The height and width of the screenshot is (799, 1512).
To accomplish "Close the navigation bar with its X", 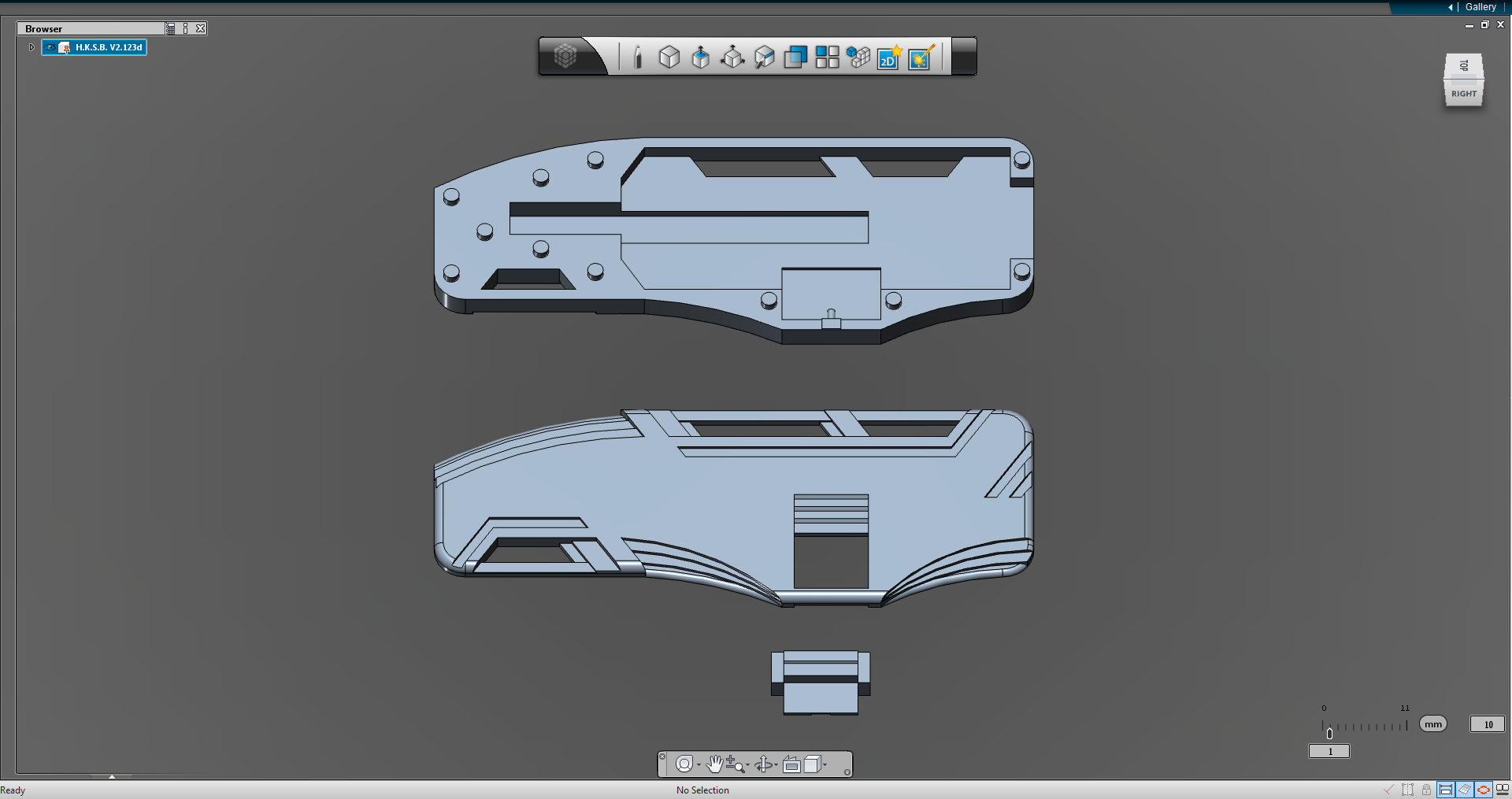I will coord(662,756).
